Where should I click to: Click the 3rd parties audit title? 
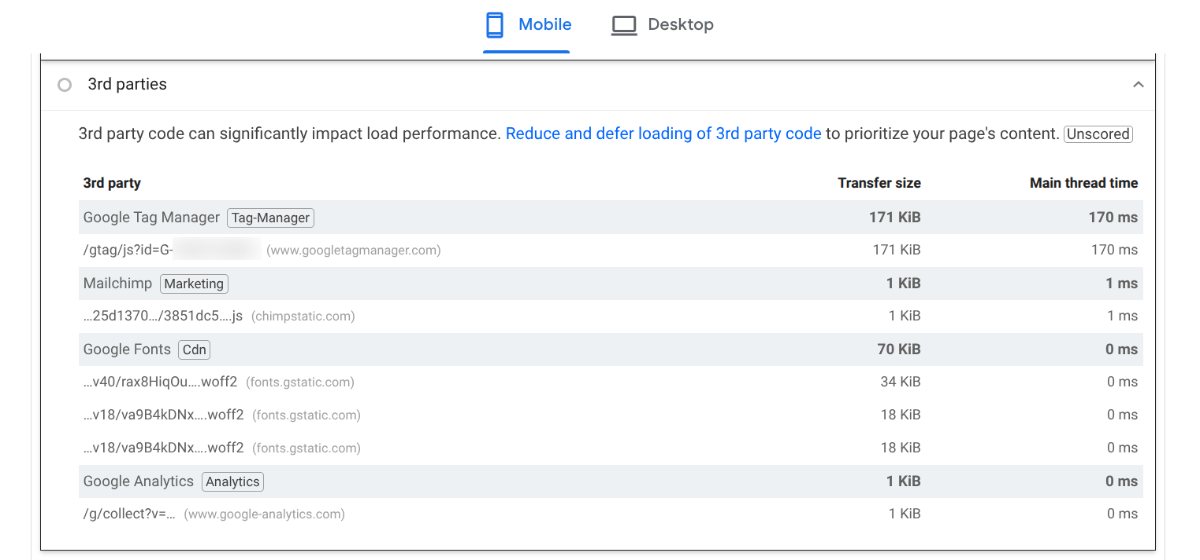(x=127, y=85)
